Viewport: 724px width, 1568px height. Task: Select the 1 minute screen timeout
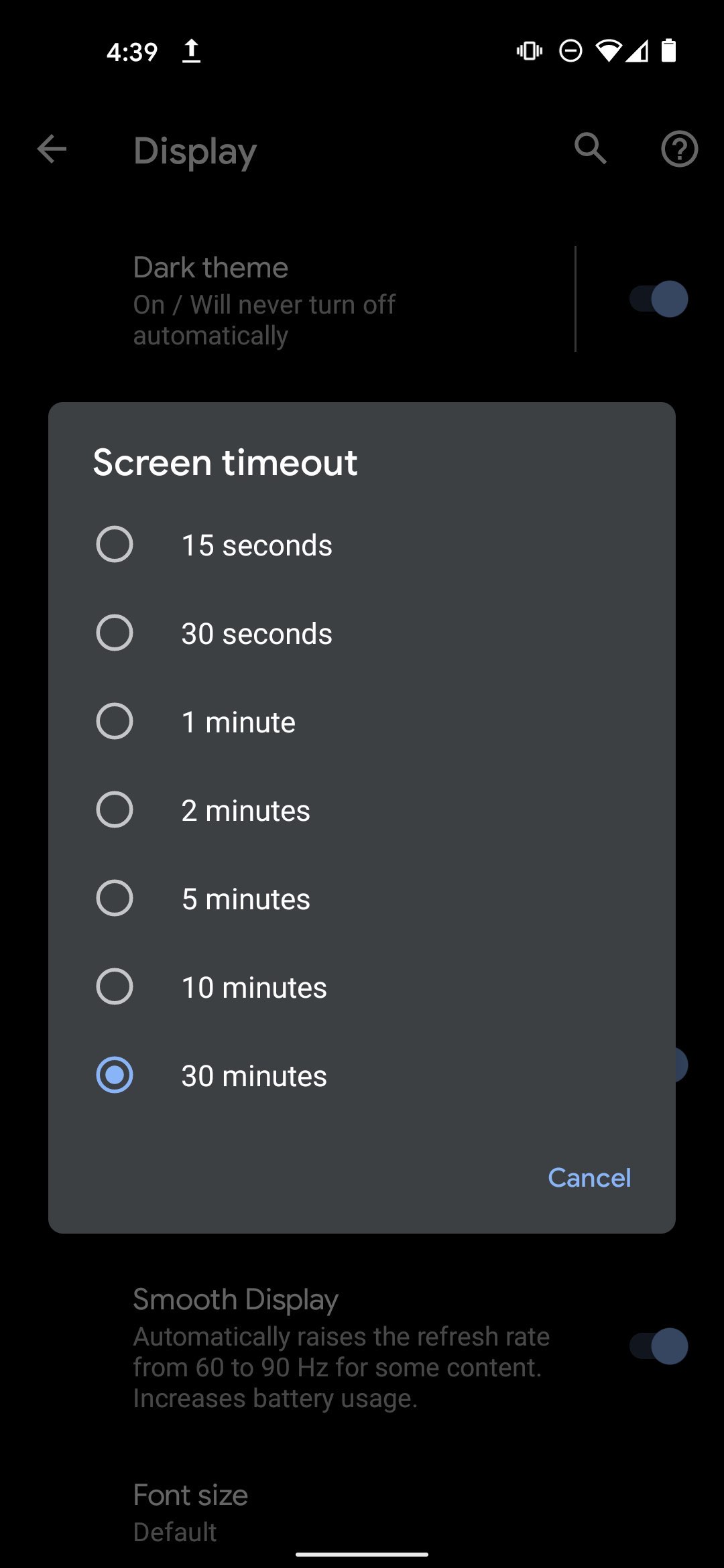click(238, 721)
